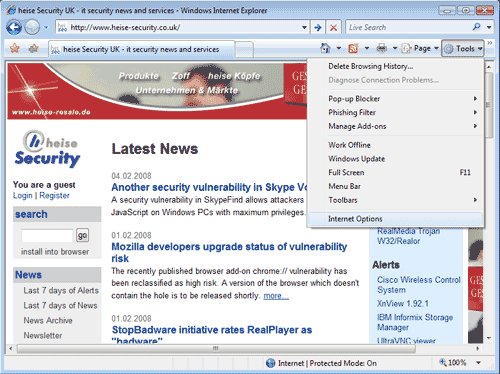Click the Live Search magnifier icon
500x374 pixels.
tap(477, 27)
